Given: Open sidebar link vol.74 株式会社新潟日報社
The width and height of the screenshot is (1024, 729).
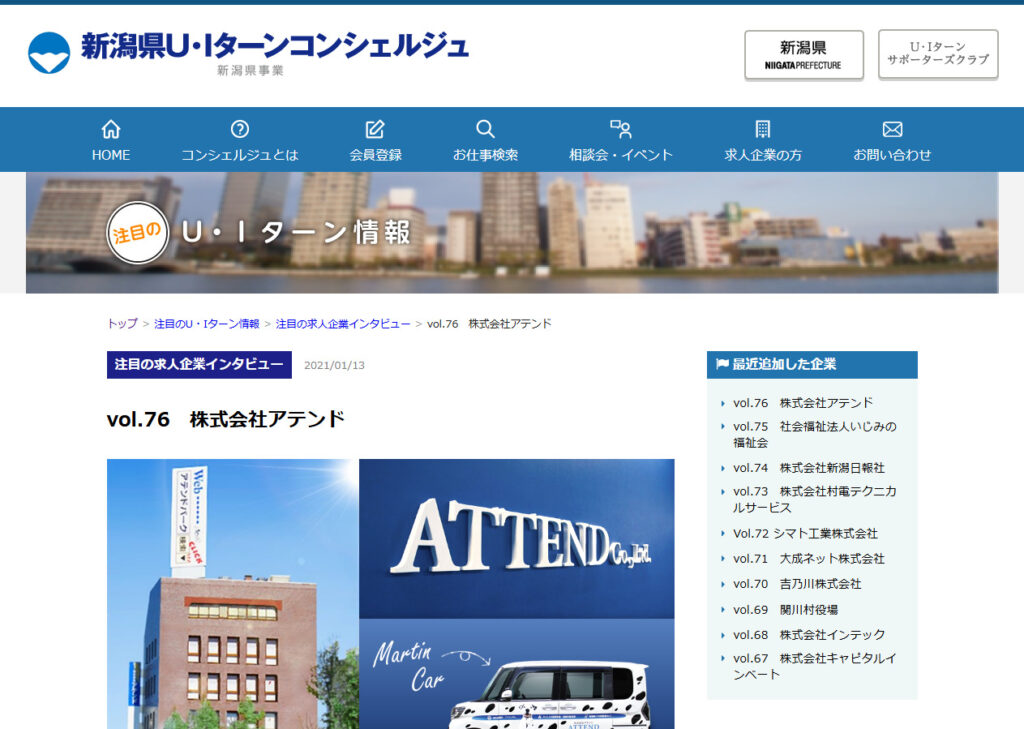Looking at the screenshot, I should [x=808, y=468].
